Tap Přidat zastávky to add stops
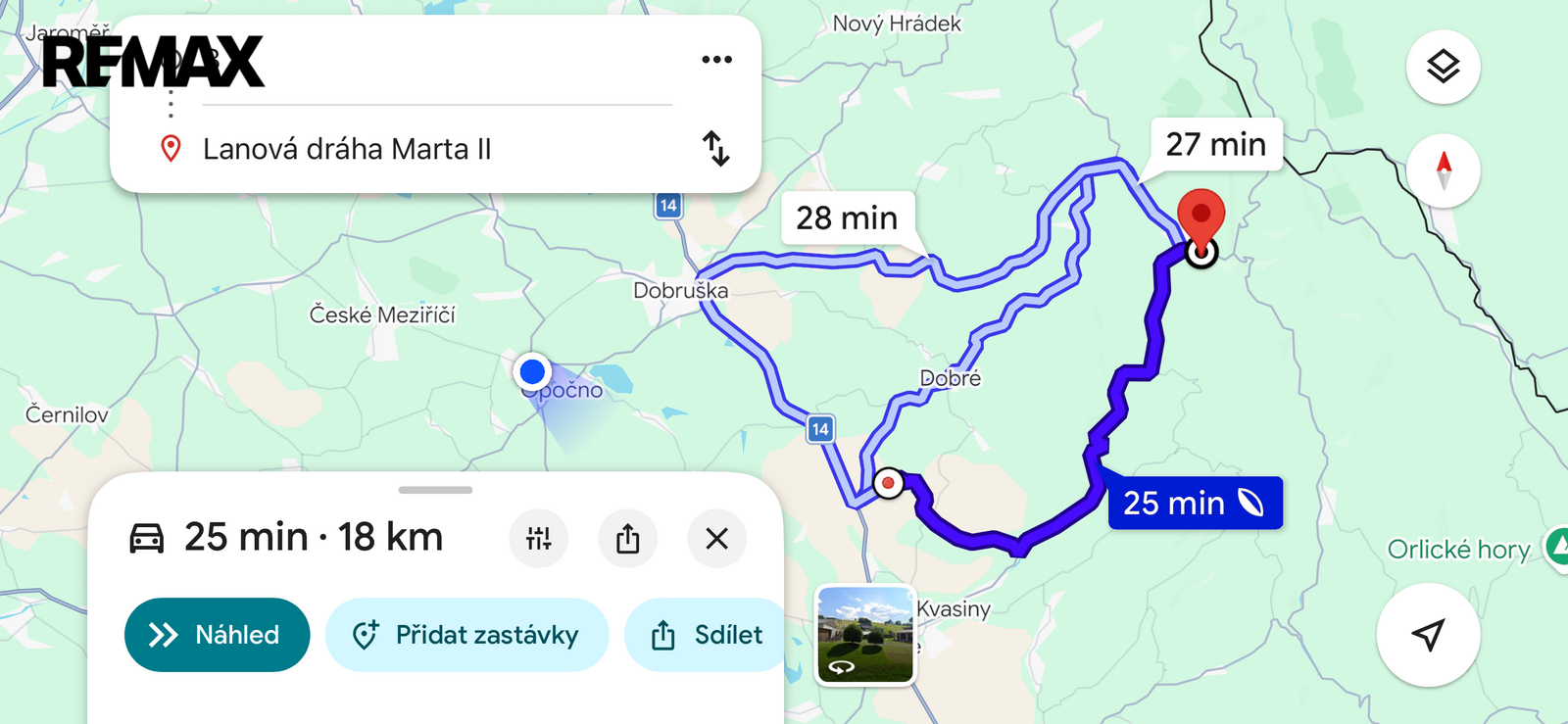 pos(466,635)
